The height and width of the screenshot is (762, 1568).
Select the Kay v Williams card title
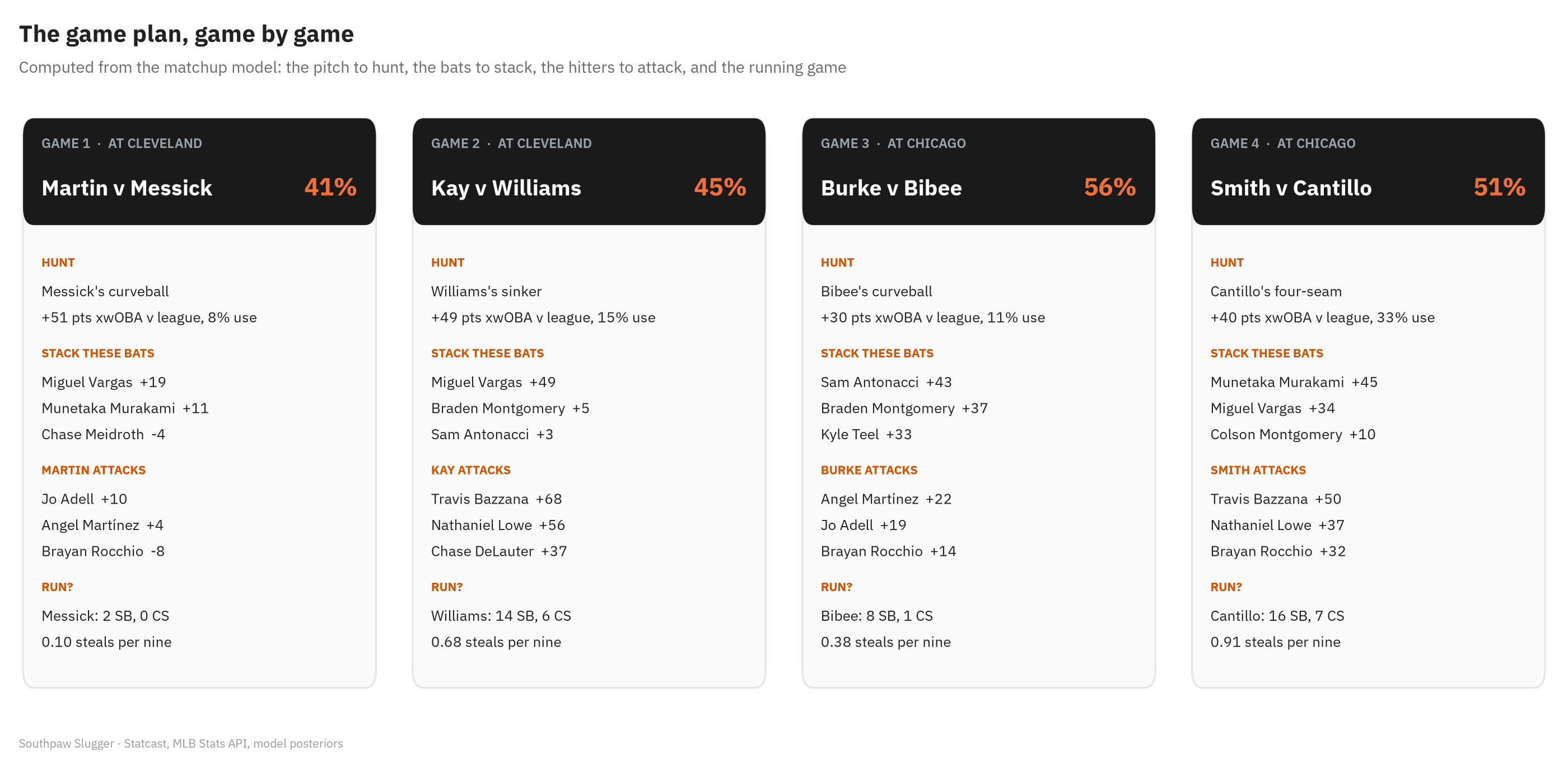(x=506, y=188)
